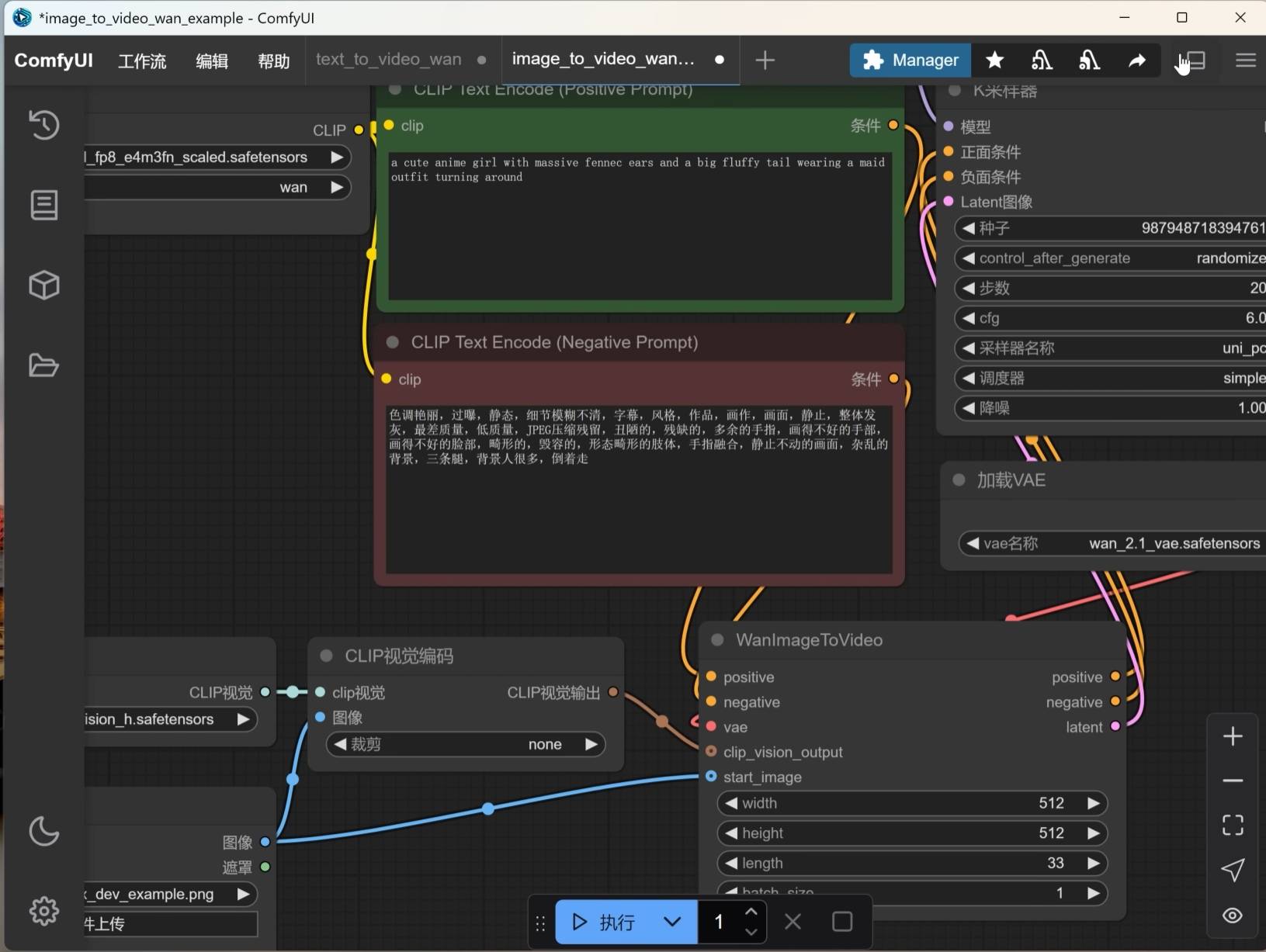Decrease length value left arrow
Image resolution: width=1266 pixels, height=952 pixels.
click(731, 863)
